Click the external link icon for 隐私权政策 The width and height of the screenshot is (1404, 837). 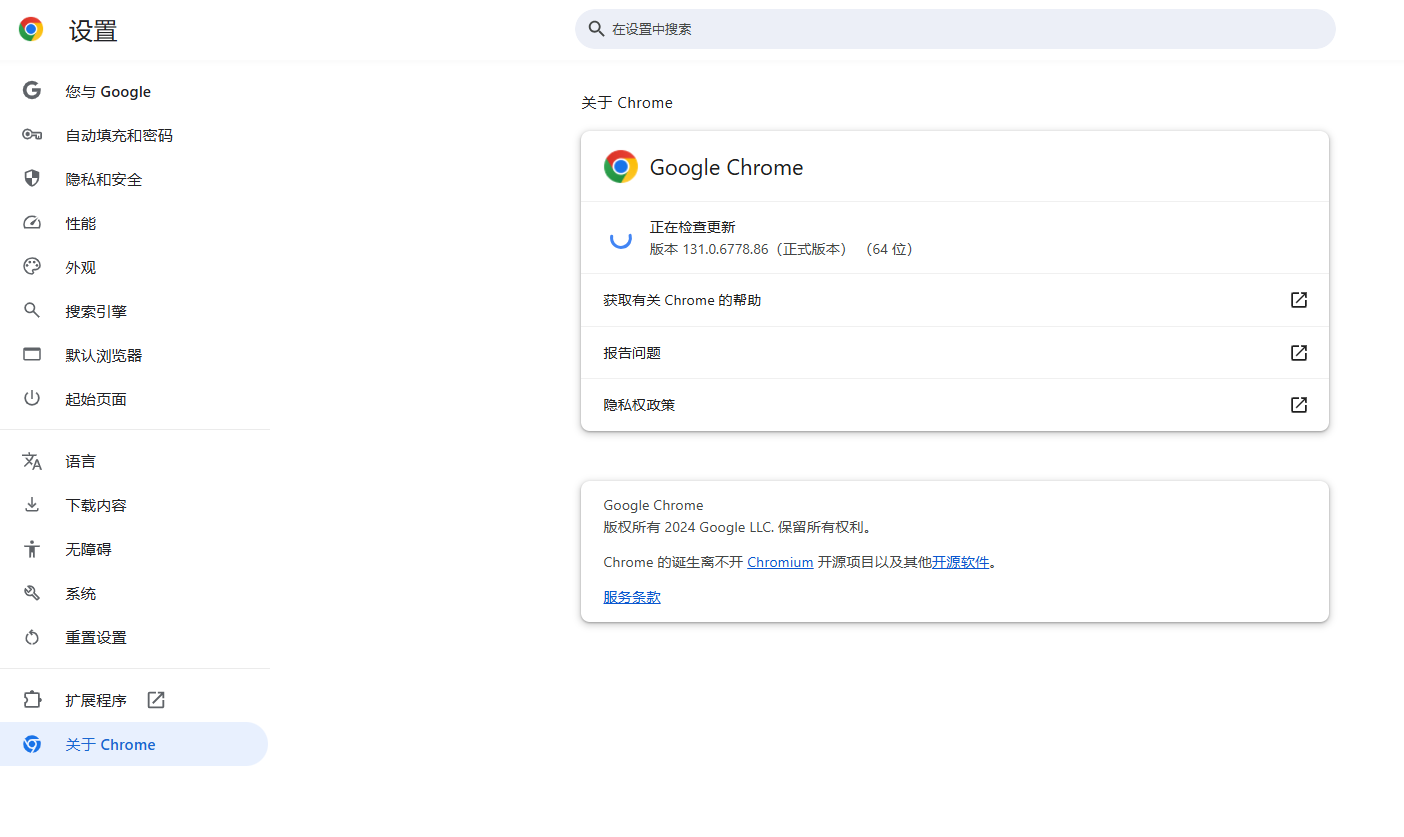coord(1299,405)
